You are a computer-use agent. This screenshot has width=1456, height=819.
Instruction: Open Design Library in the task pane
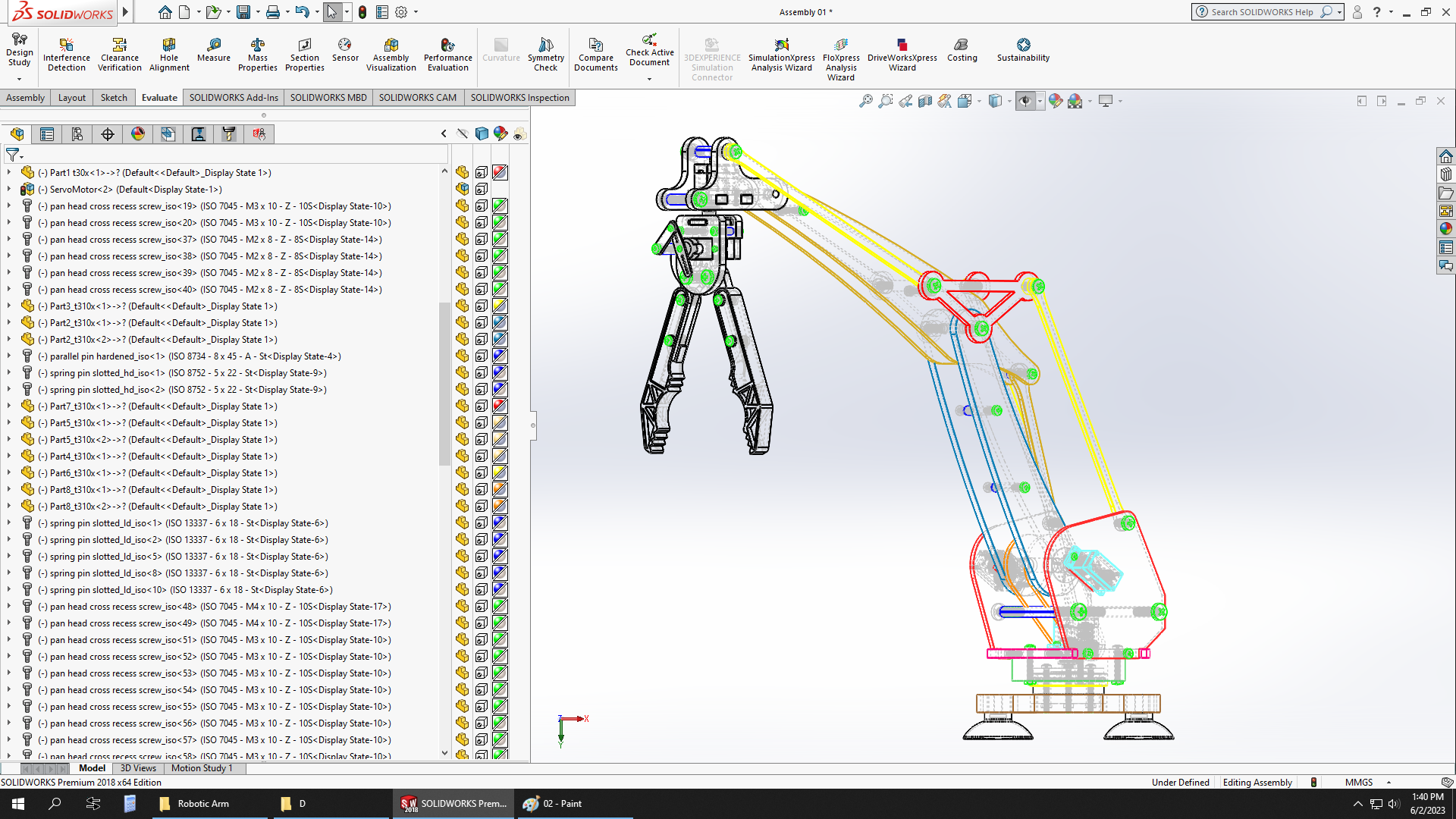click(1446, 175)
